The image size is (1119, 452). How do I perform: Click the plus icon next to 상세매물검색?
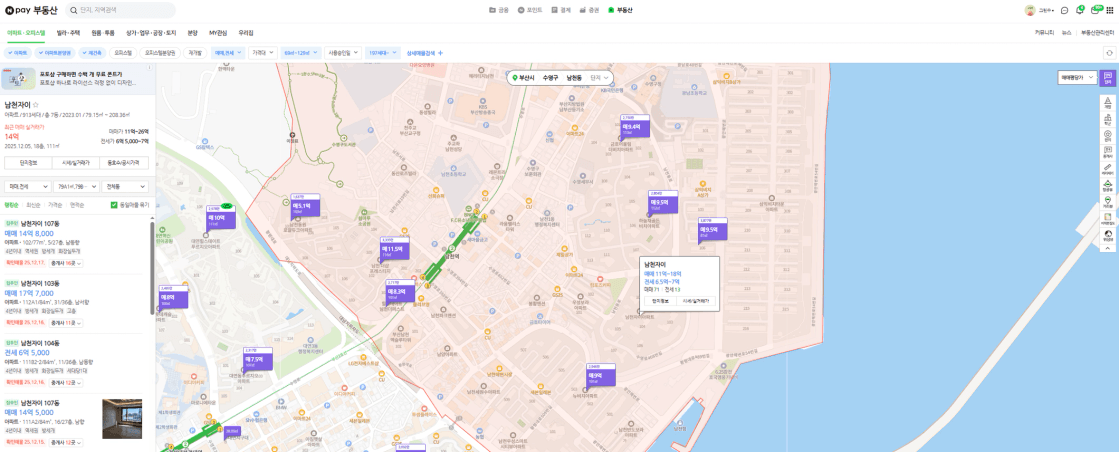(441, 53)
